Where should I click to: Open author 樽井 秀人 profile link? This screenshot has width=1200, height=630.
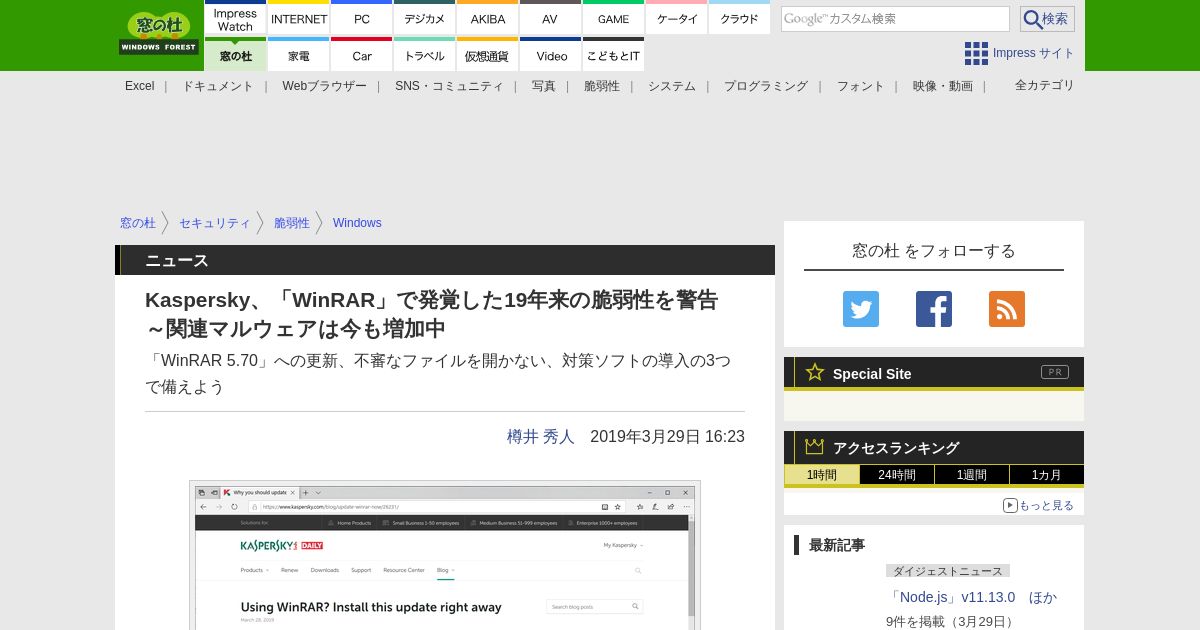541,437
